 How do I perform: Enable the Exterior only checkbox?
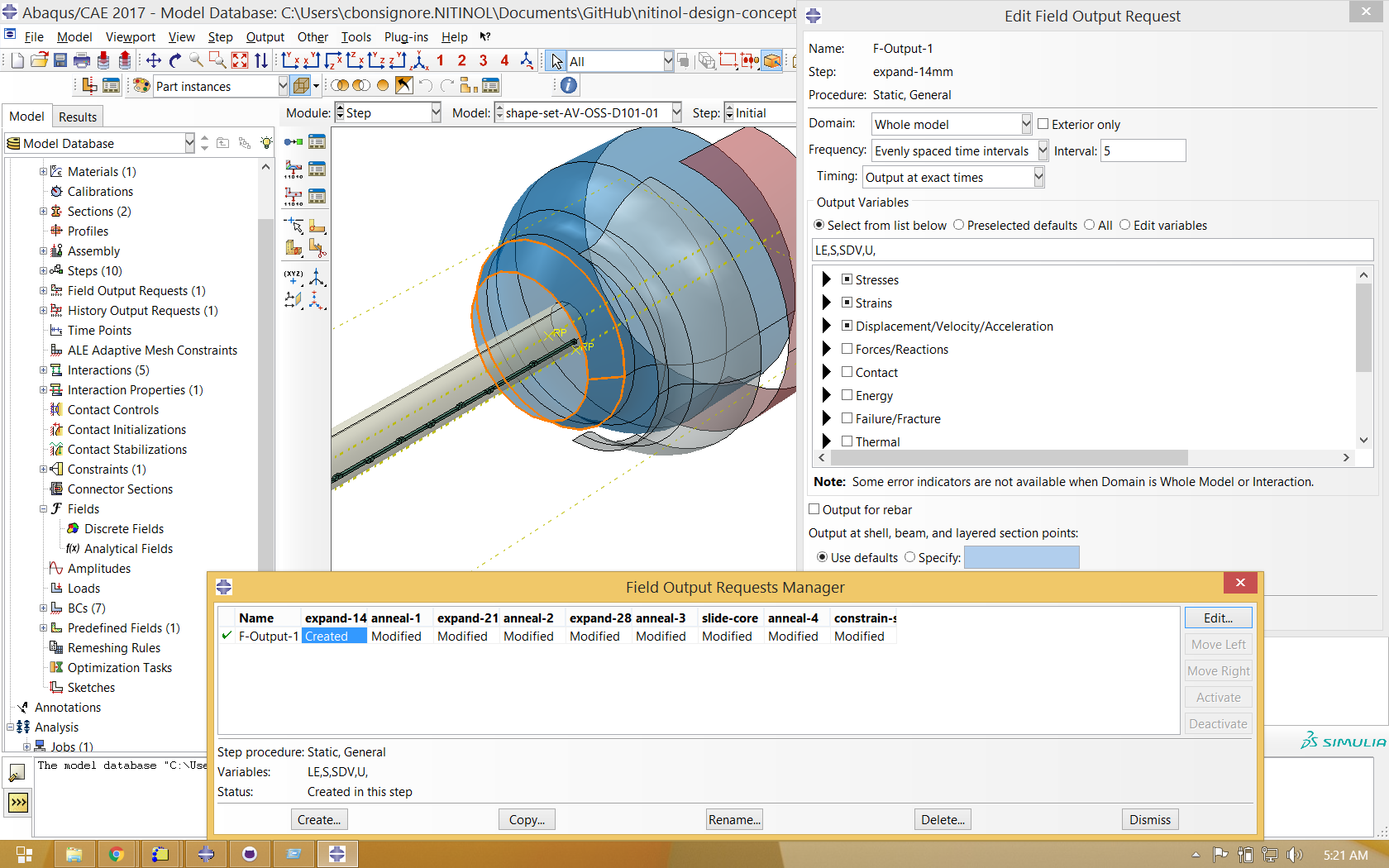coord(1043,124)
